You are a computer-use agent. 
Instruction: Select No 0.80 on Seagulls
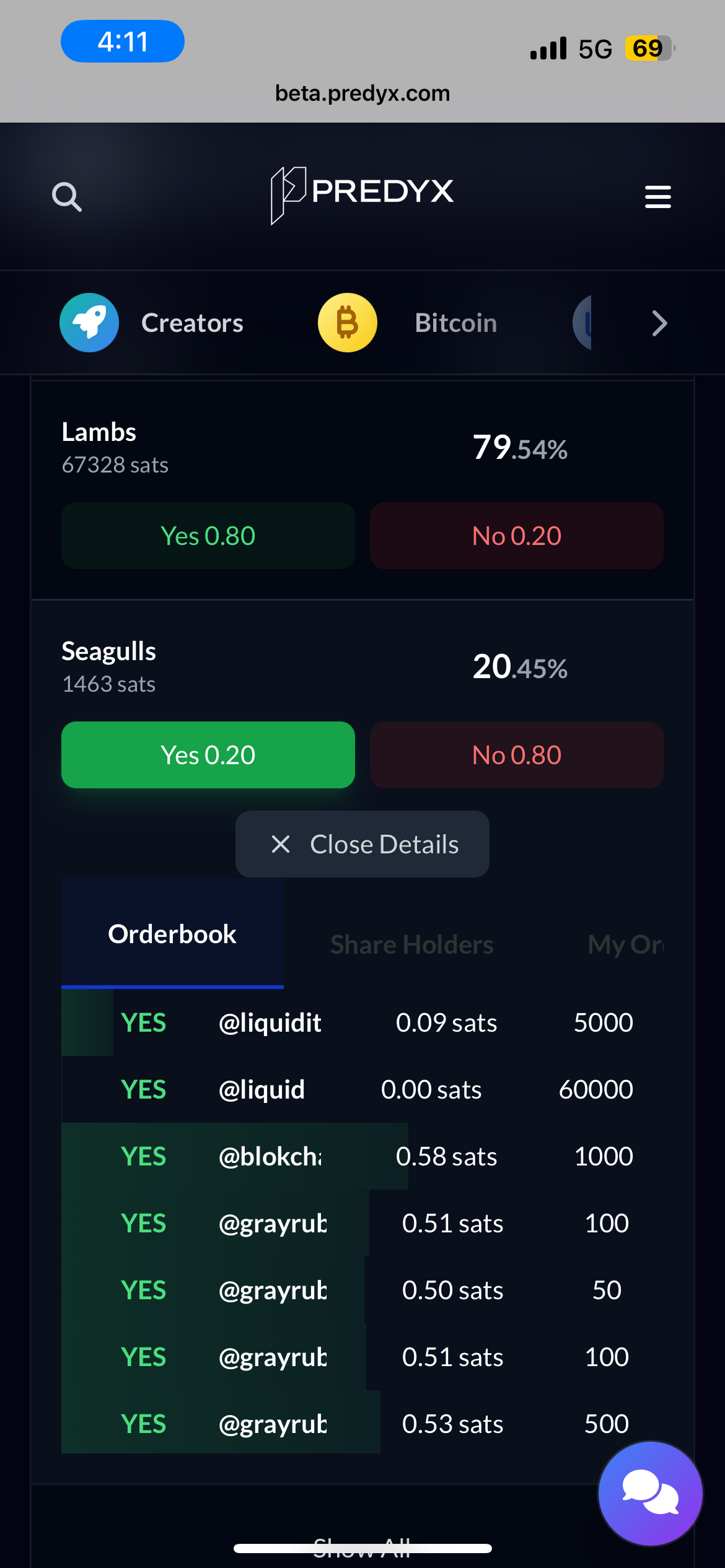[517, 755]
